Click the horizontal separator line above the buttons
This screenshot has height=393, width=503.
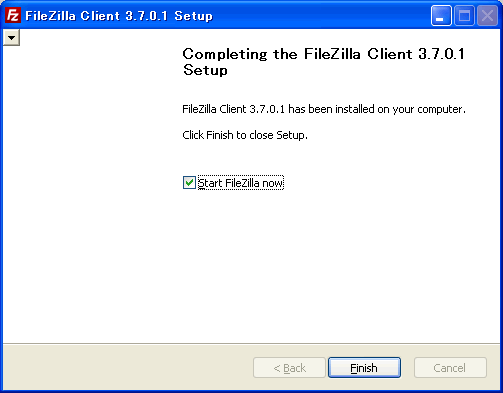click(251, 343)
